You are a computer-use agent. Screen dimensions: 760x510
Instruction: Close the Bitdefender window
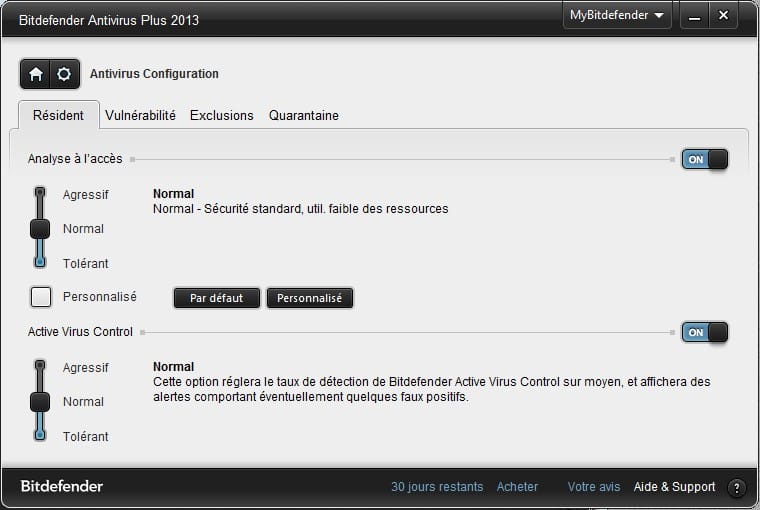coord(723,16)
